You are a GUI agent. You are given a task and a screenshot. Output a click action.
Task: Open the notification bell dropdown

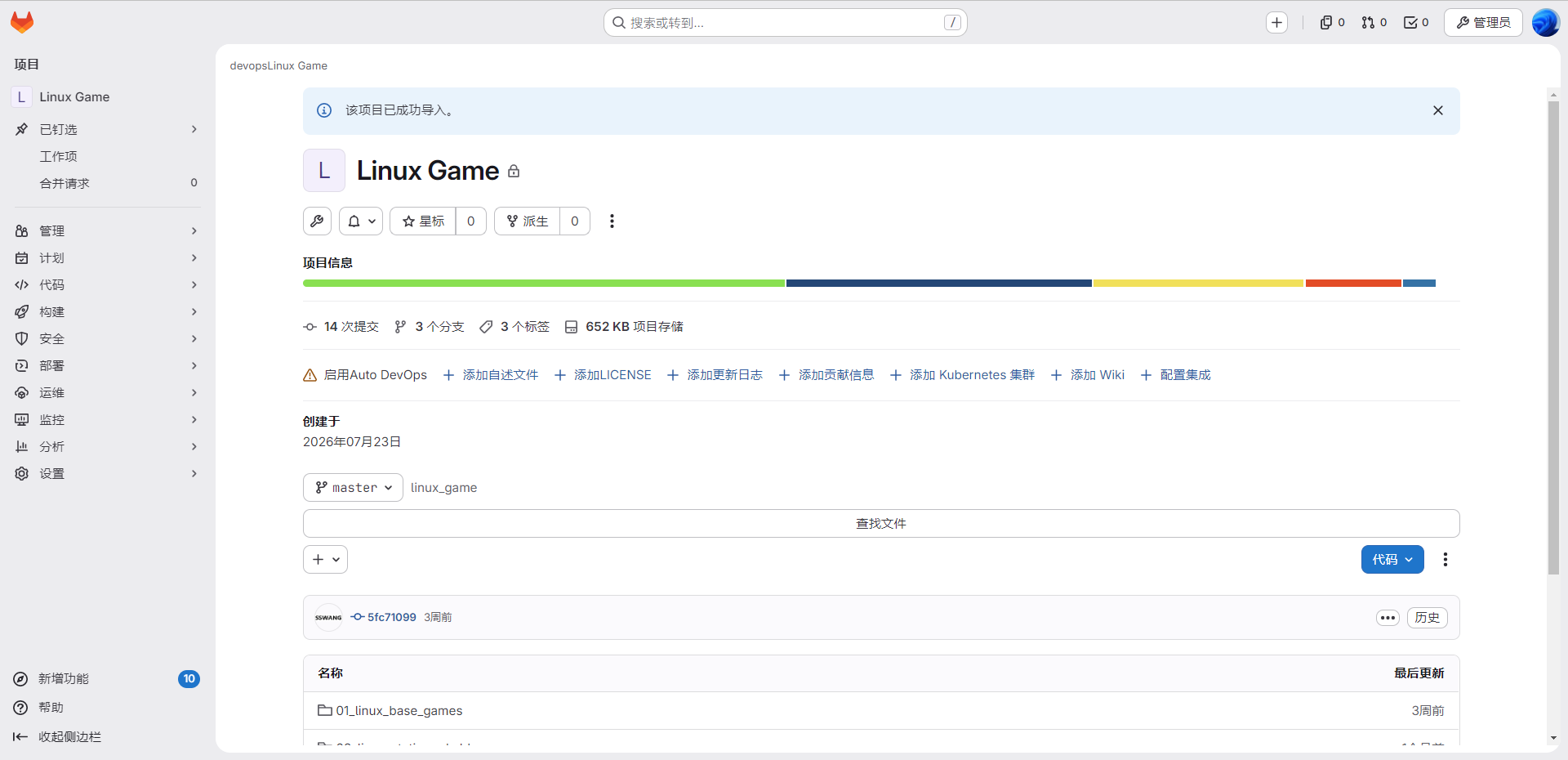[361, 221]
